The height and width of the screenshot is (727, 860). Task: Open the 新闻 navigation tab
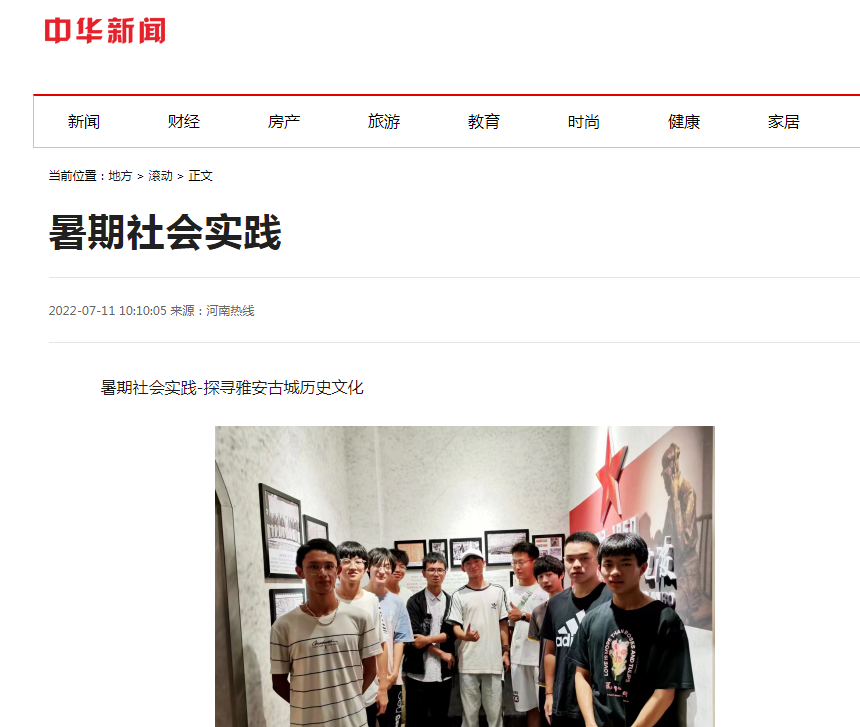(84, 122)
